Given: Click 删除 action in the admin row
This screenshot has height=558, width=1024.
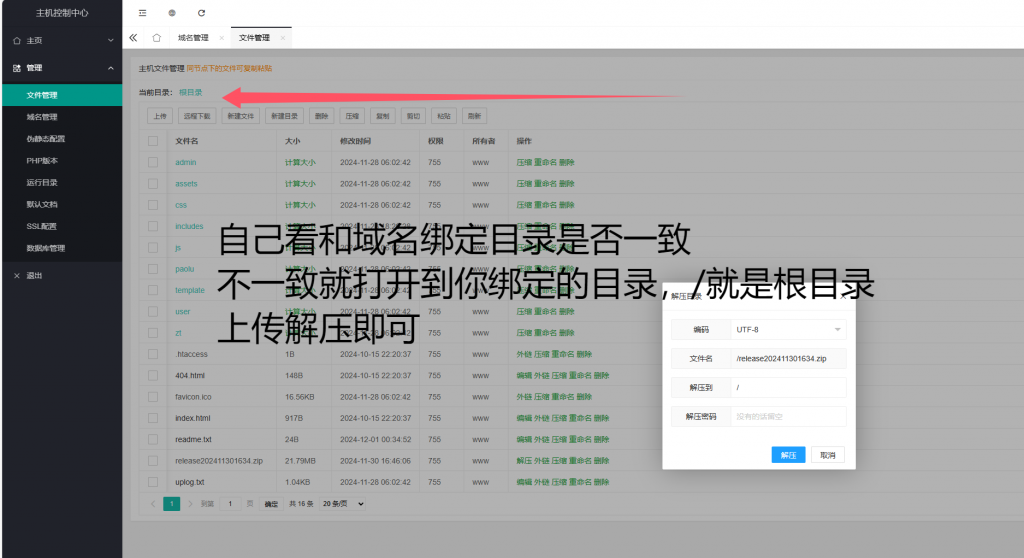Looking at the screenshot, I should pyautogui.click(x=567, y=162).
